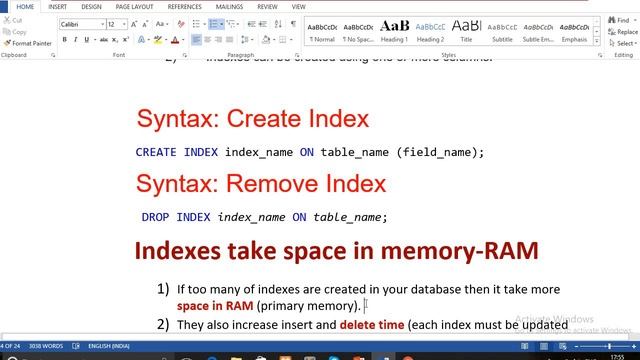Open the font size 12 dropdown
Screen dimensions: 640x360
click(x=124, y=24)
